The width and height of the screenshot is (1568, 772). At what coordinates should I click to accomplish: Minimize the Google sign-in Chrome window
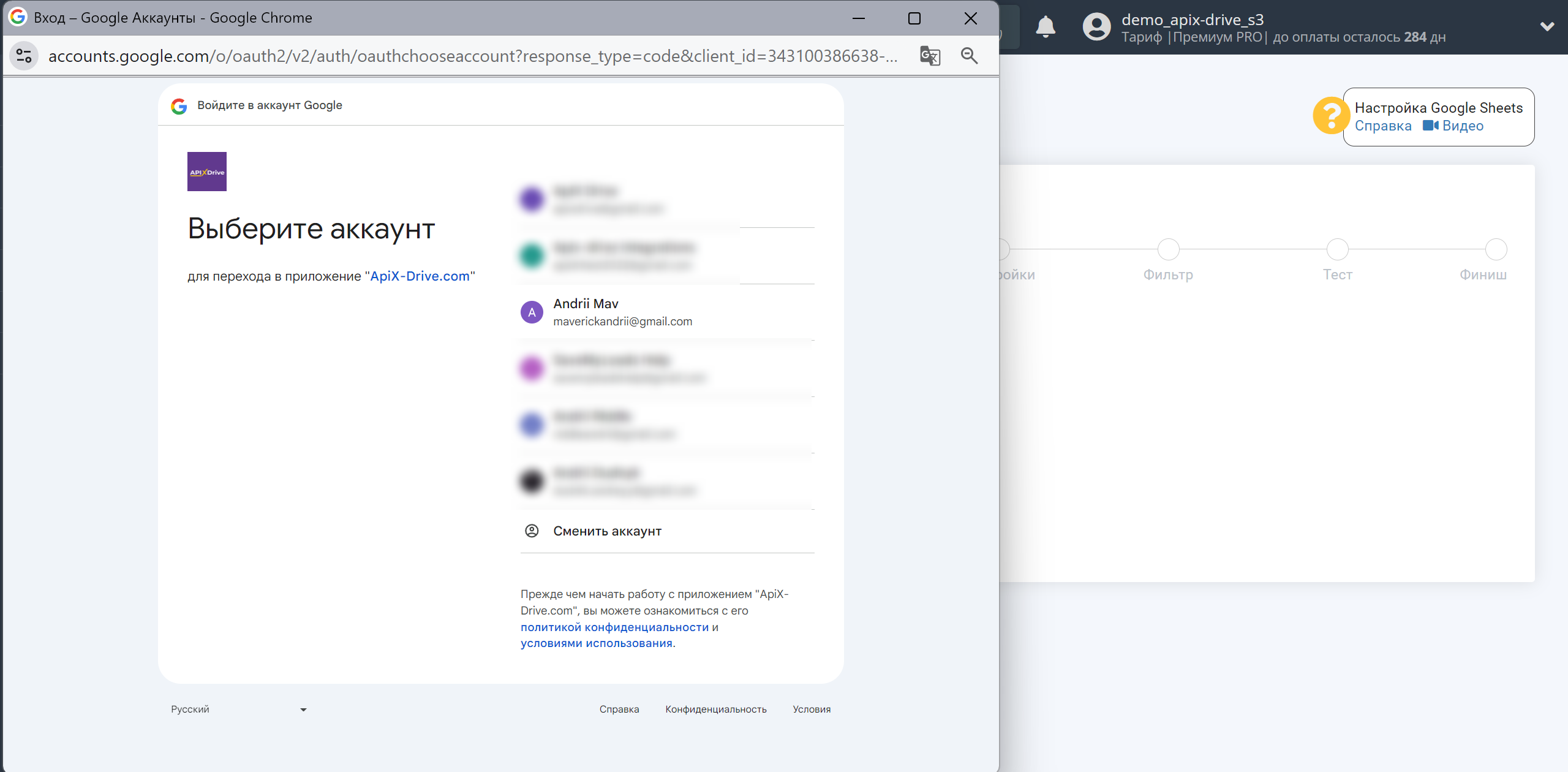(859, 18)
